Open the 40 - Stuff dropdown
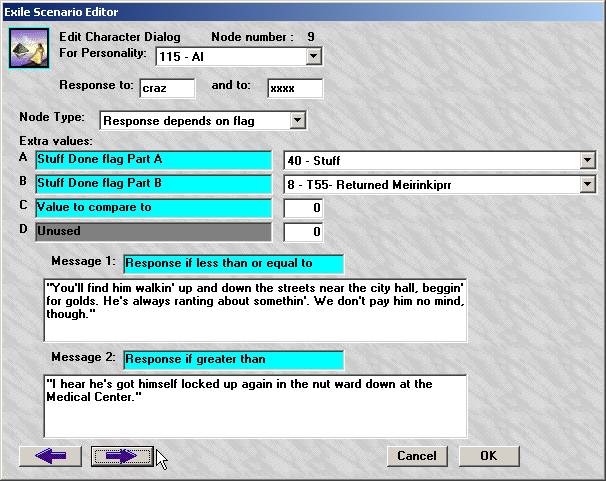Image resolution: width=606 pixels, height=481 pixels. (586, 160)
